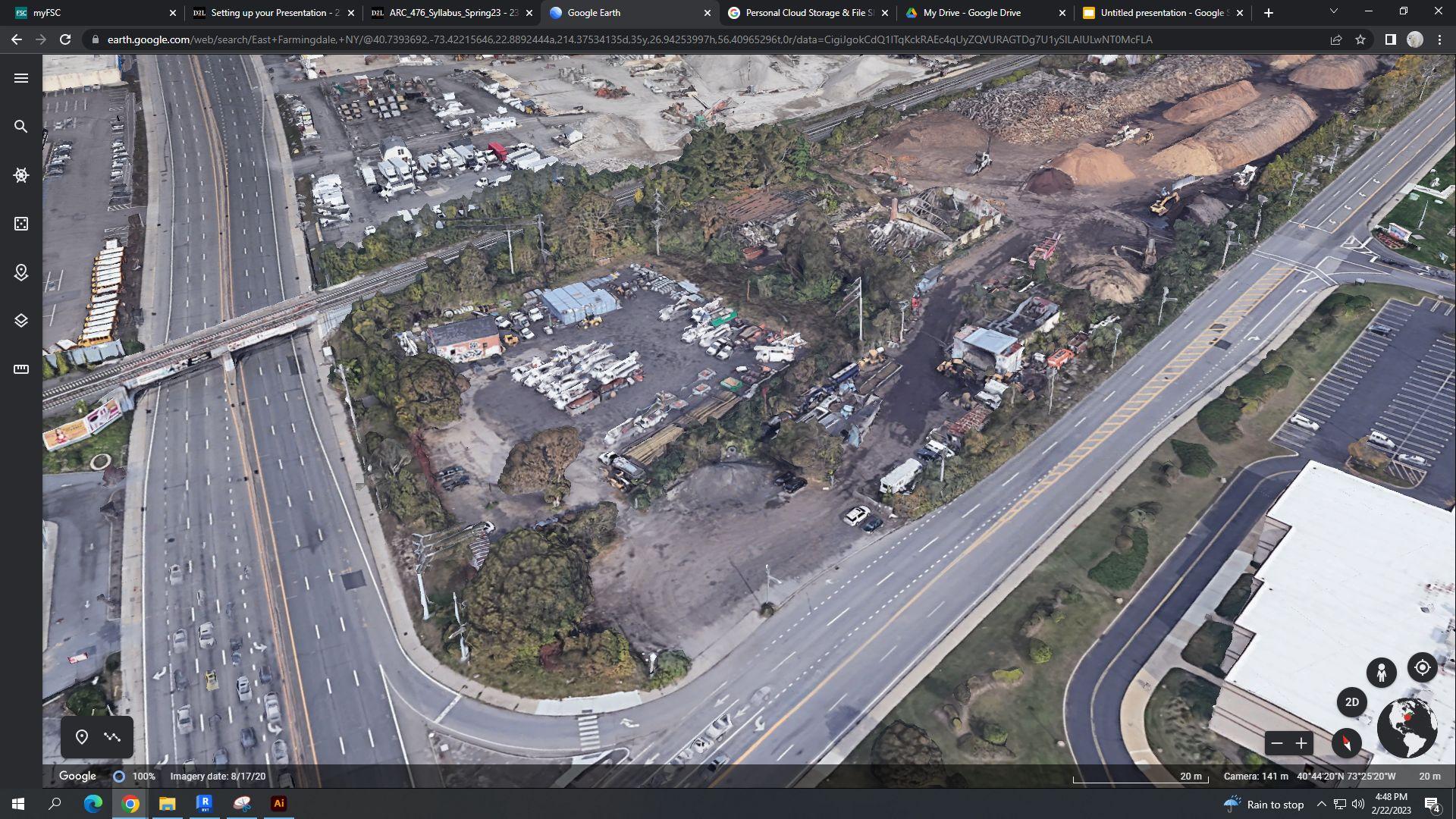The width and height of the screenshot is (1456, 819).
Task: Click the globe overview thumbnail
Action: [x=1407, y=728]
